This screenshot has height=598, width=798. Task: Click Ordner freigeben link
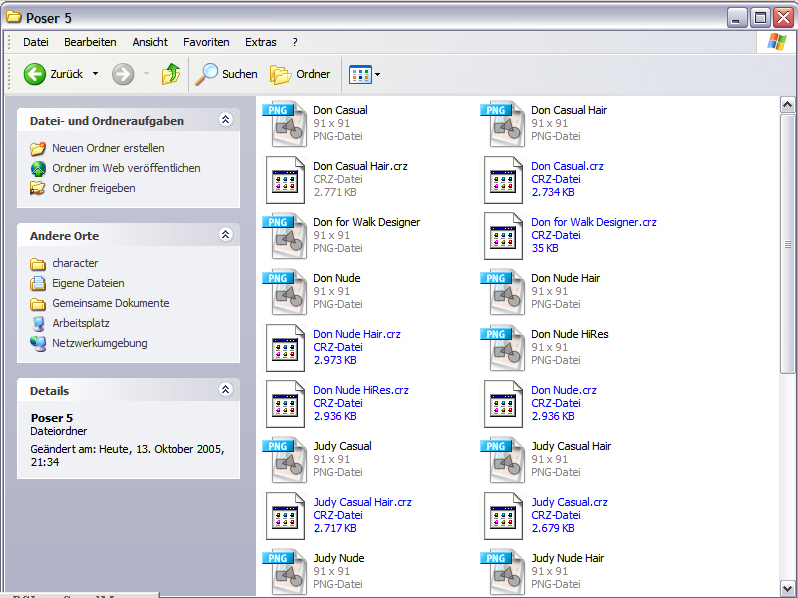coord(94,188)
